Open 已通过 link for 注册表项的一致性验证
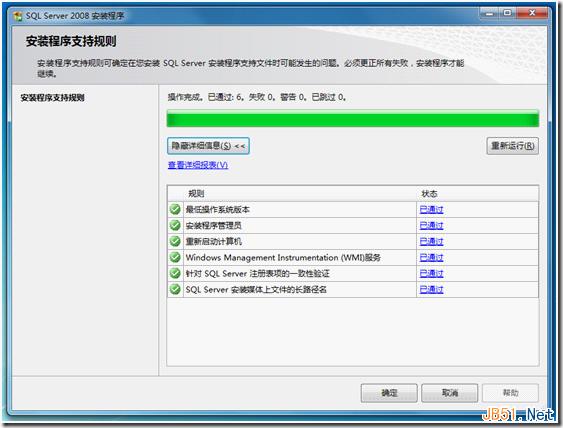Viewport: 563px width, 428px height. [431, 274]
